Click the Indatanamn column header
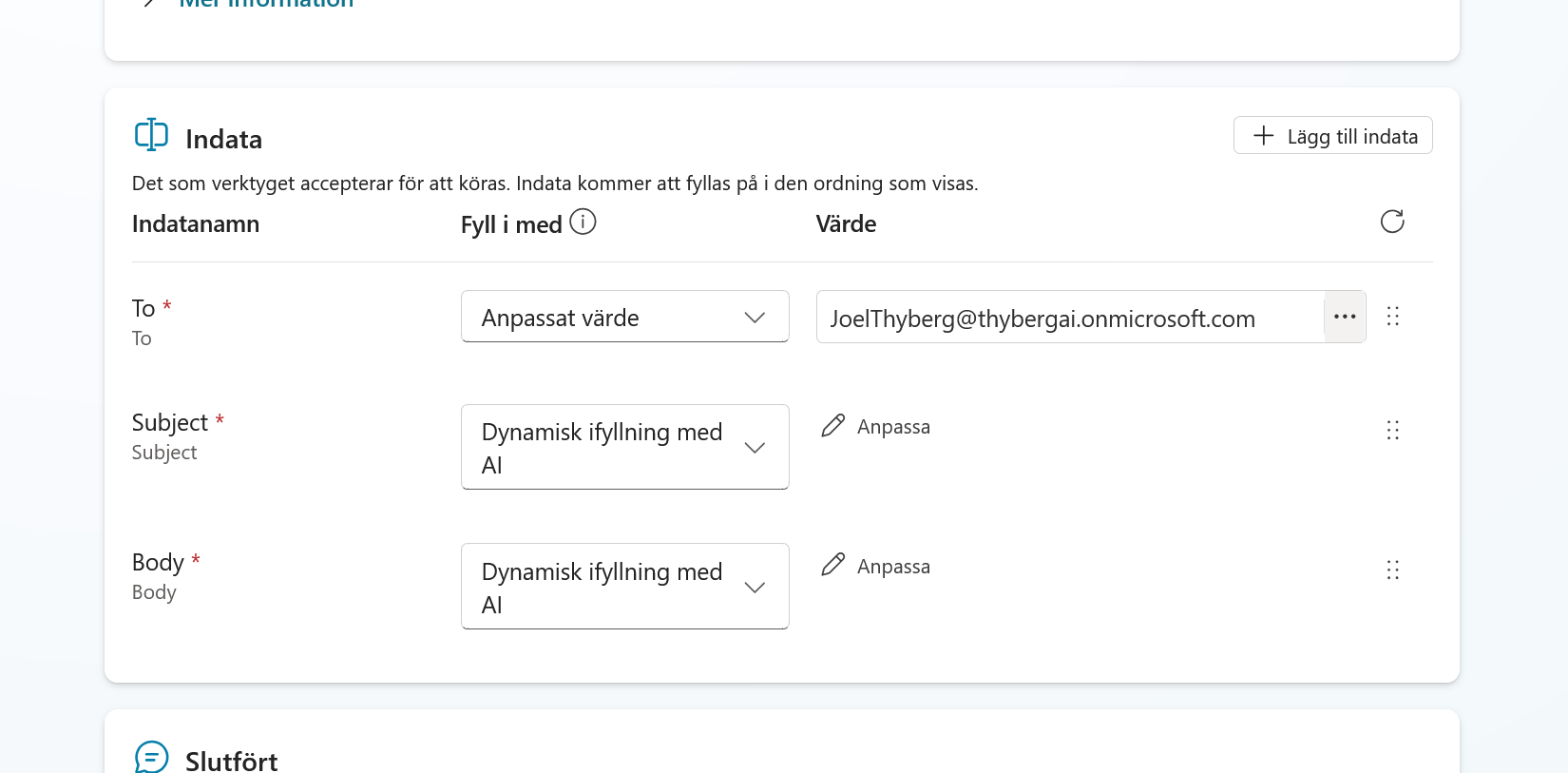 click(x=196, y=223)
